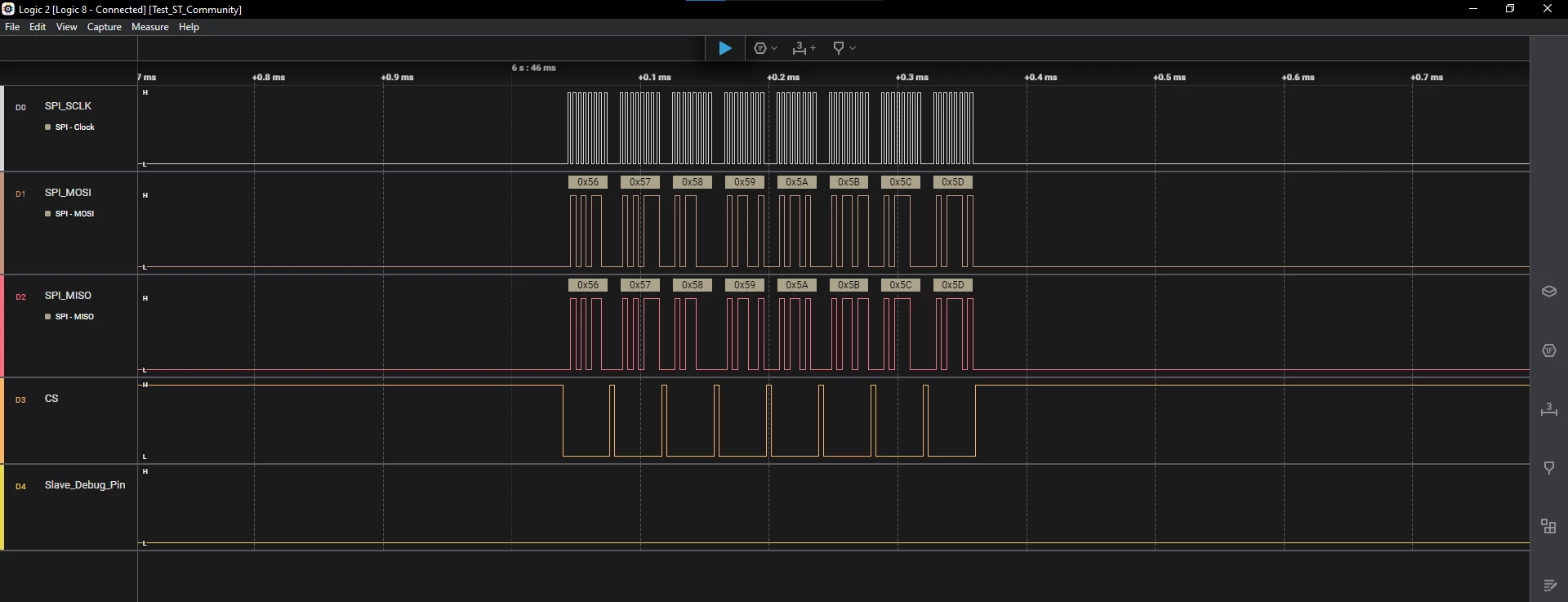Screen dimensions: 1568x602
Task: Click the 6 s : 46 ms time label
Action: 534,68
